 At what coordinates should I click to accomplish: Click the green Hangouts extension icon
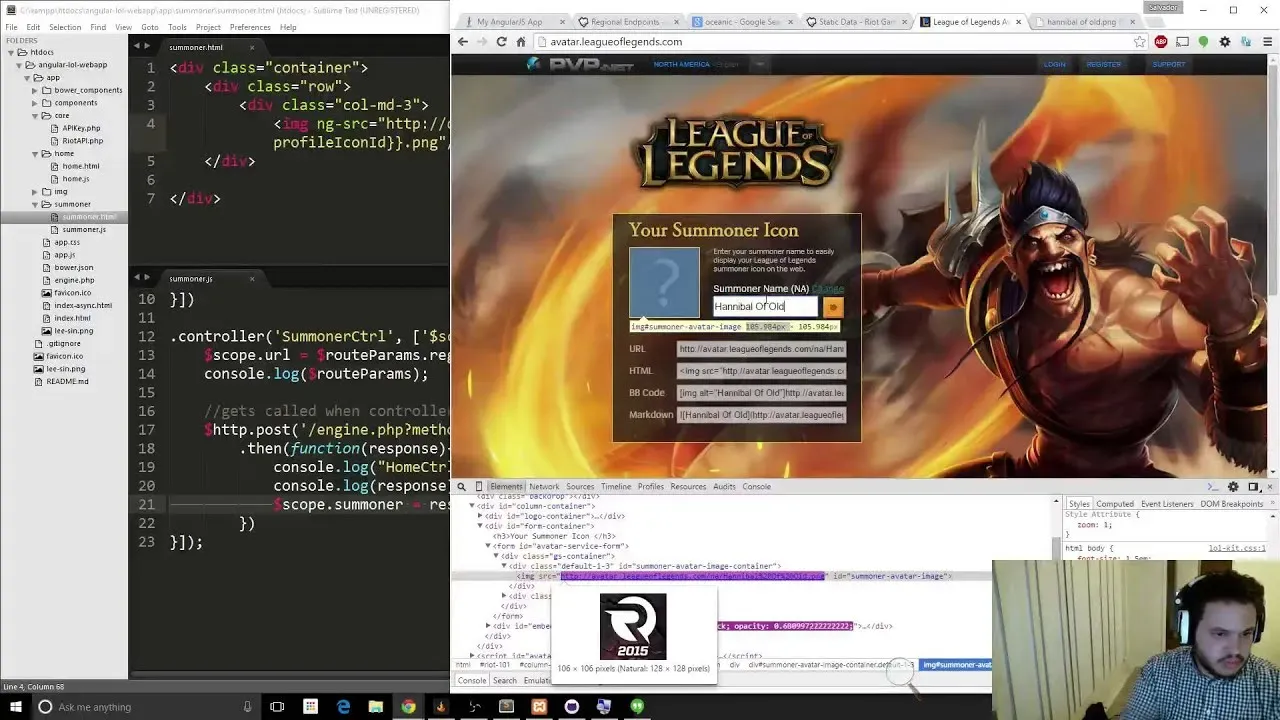coord(1203,42)
